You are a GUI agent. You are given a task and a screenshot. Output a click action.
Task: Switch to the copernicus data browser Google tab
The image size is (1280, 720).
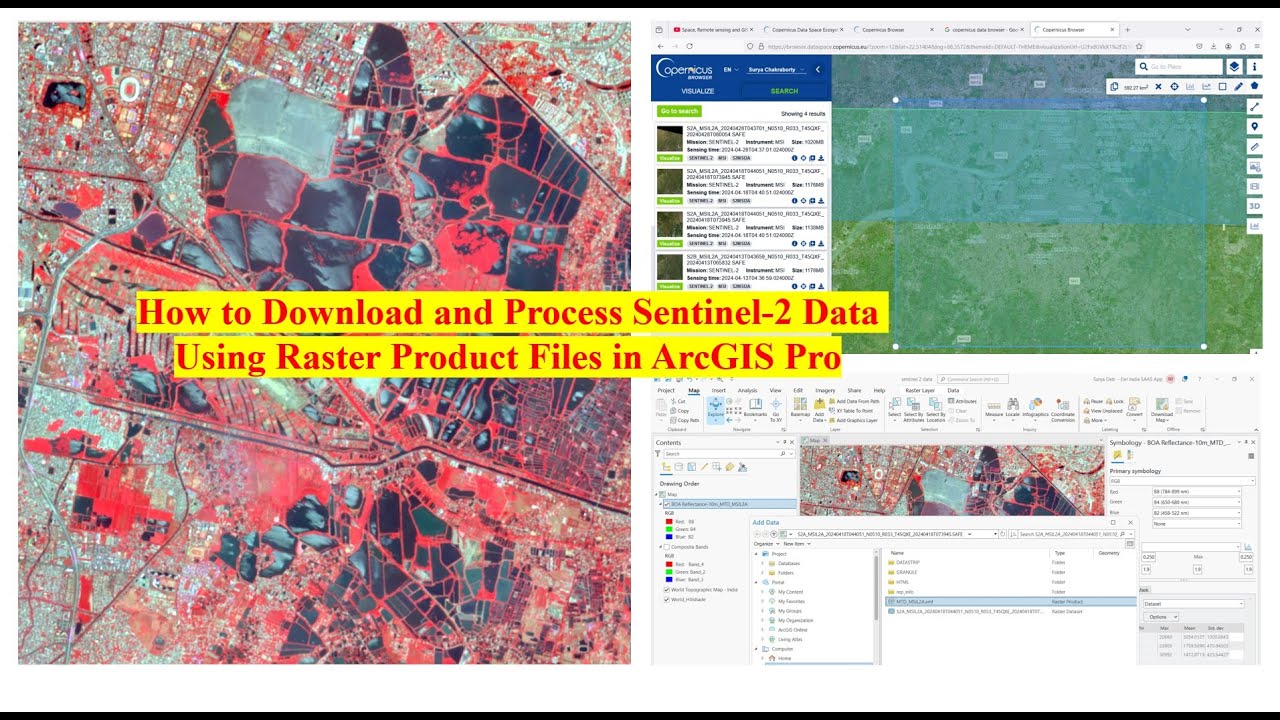(984, 30)
